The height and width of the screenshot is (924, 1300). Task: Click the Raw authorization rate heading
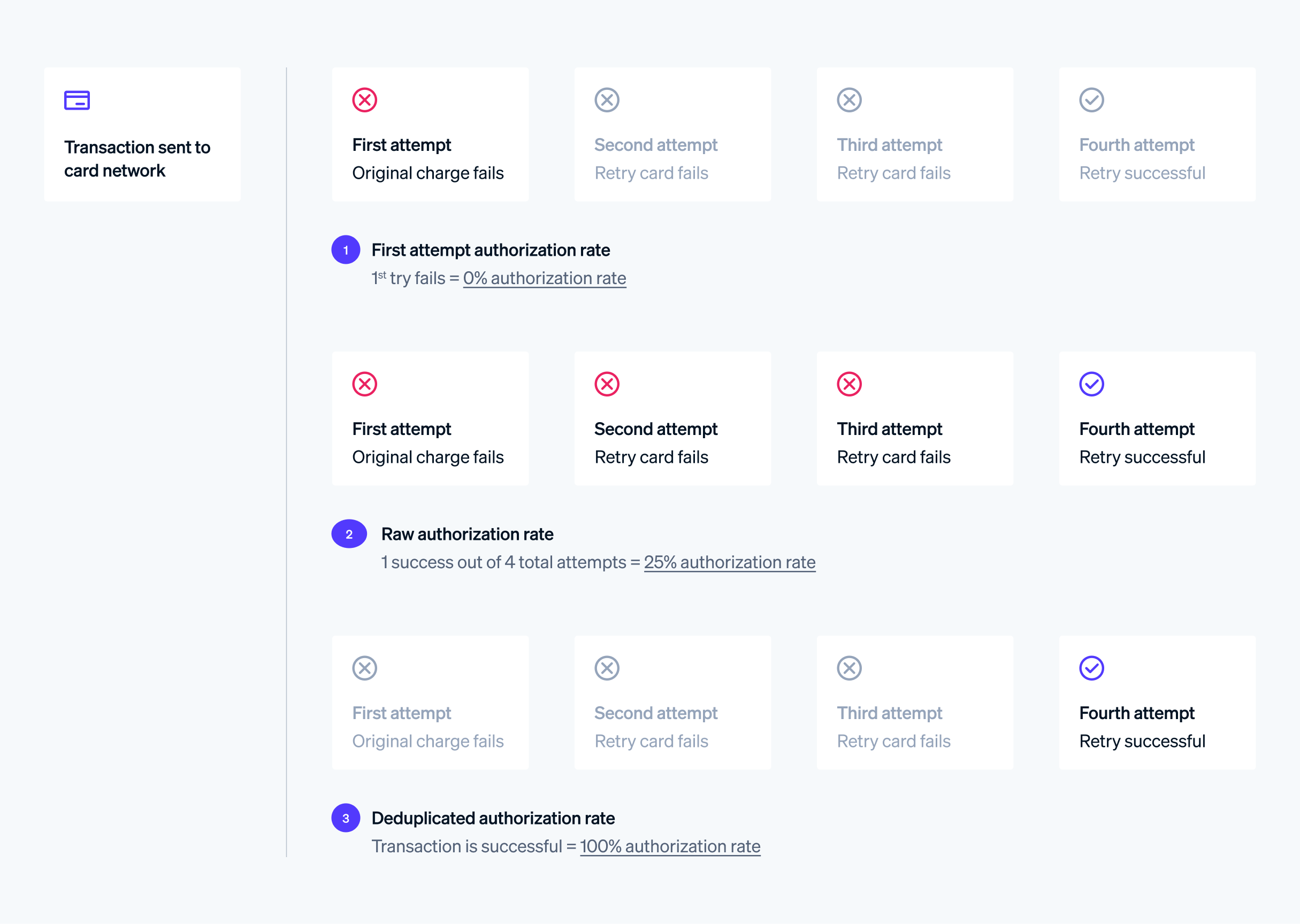[x=467, y=534]
